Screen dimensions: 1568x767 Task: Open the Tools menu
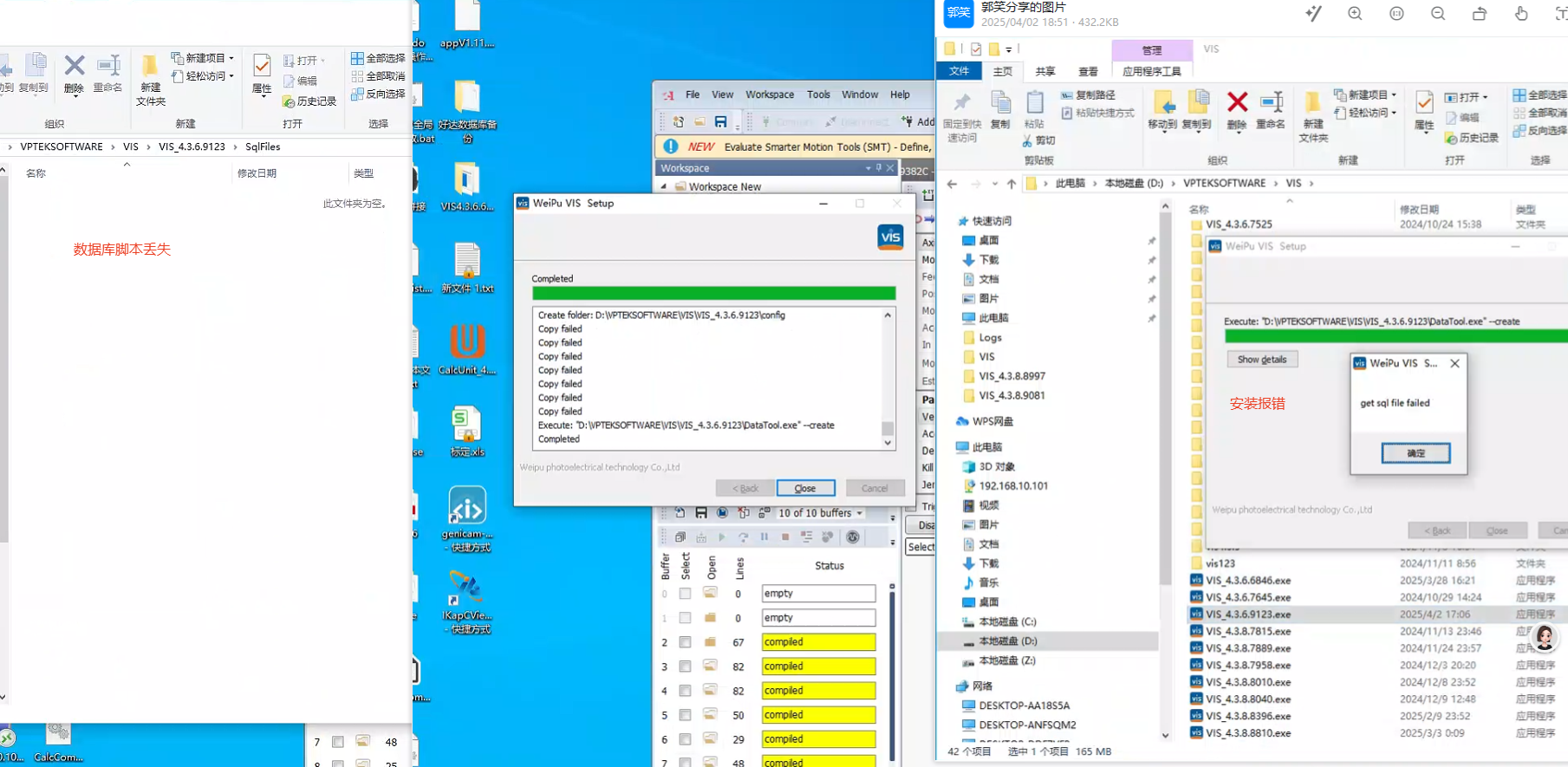click(x=818, y=94)
